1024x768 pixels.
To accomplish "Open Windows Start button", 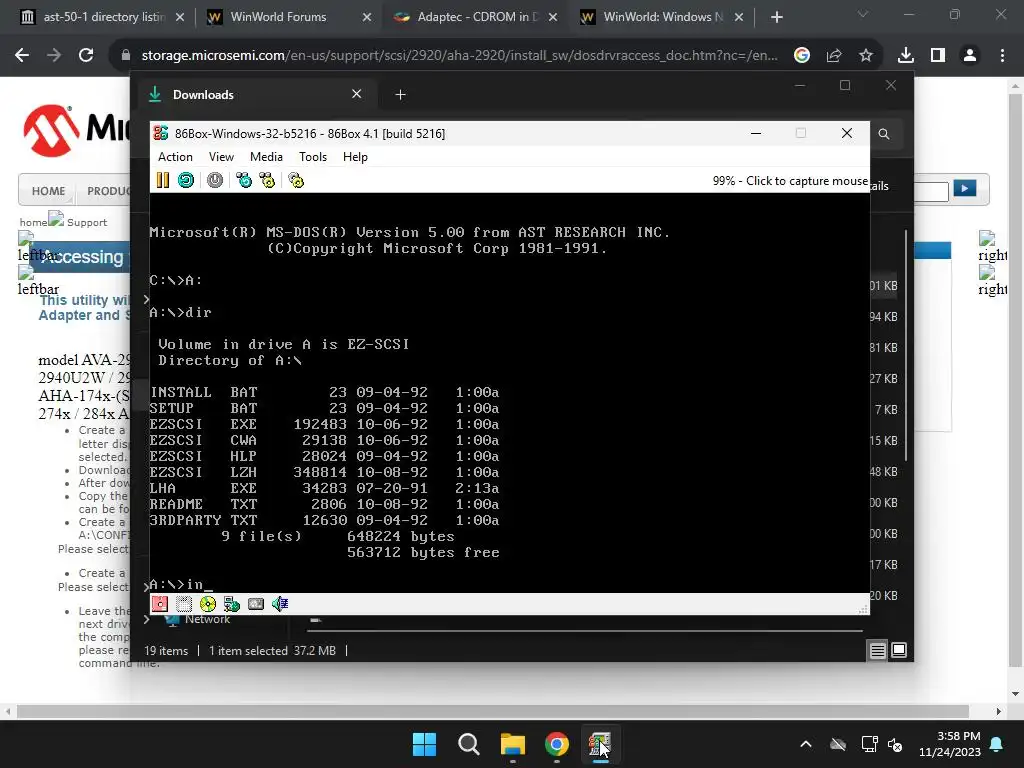I will [424, 744].
